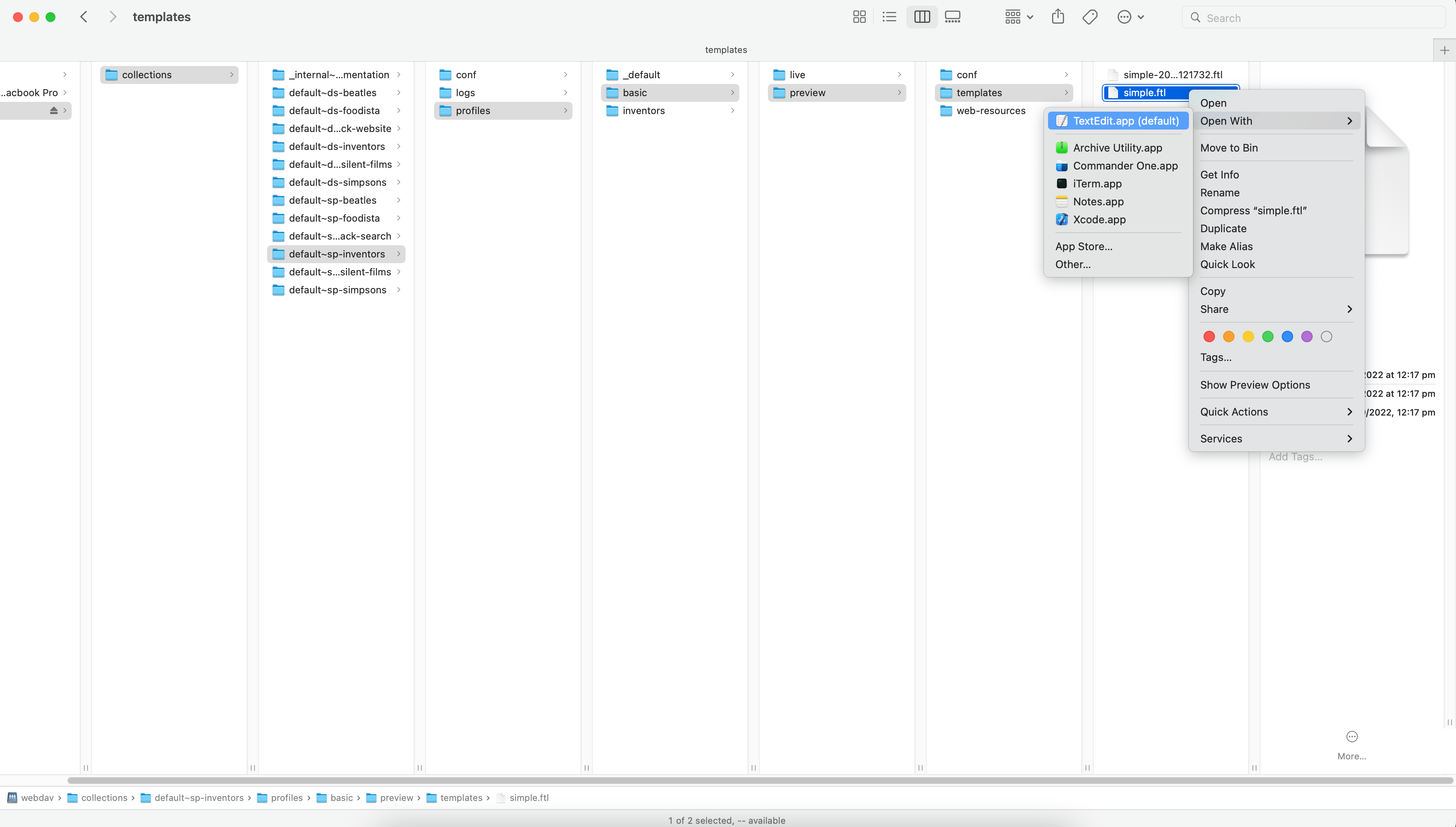Expand the Quick Actions submenu
1456x827 pixels.
coord(1234,411)
